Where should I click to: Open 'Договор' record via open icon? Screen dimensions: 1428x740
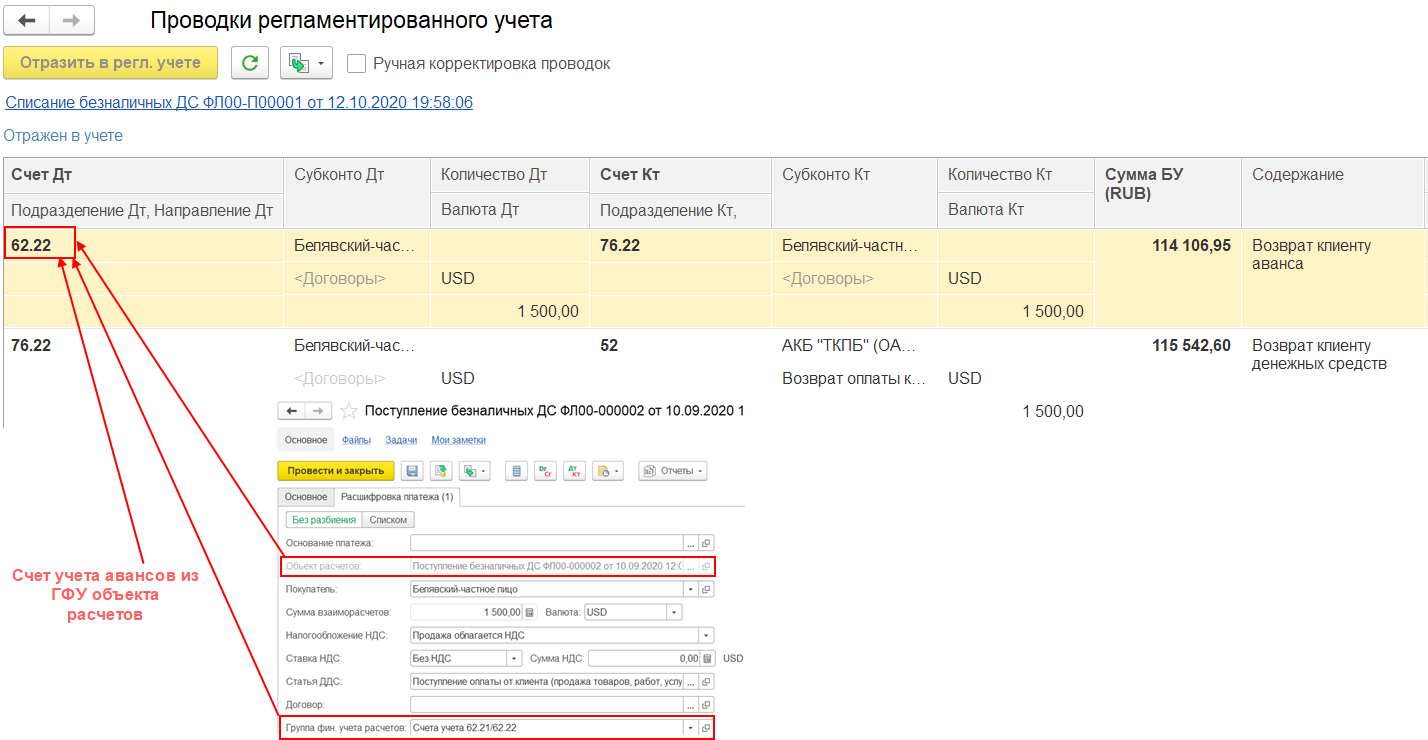point(706,704)
